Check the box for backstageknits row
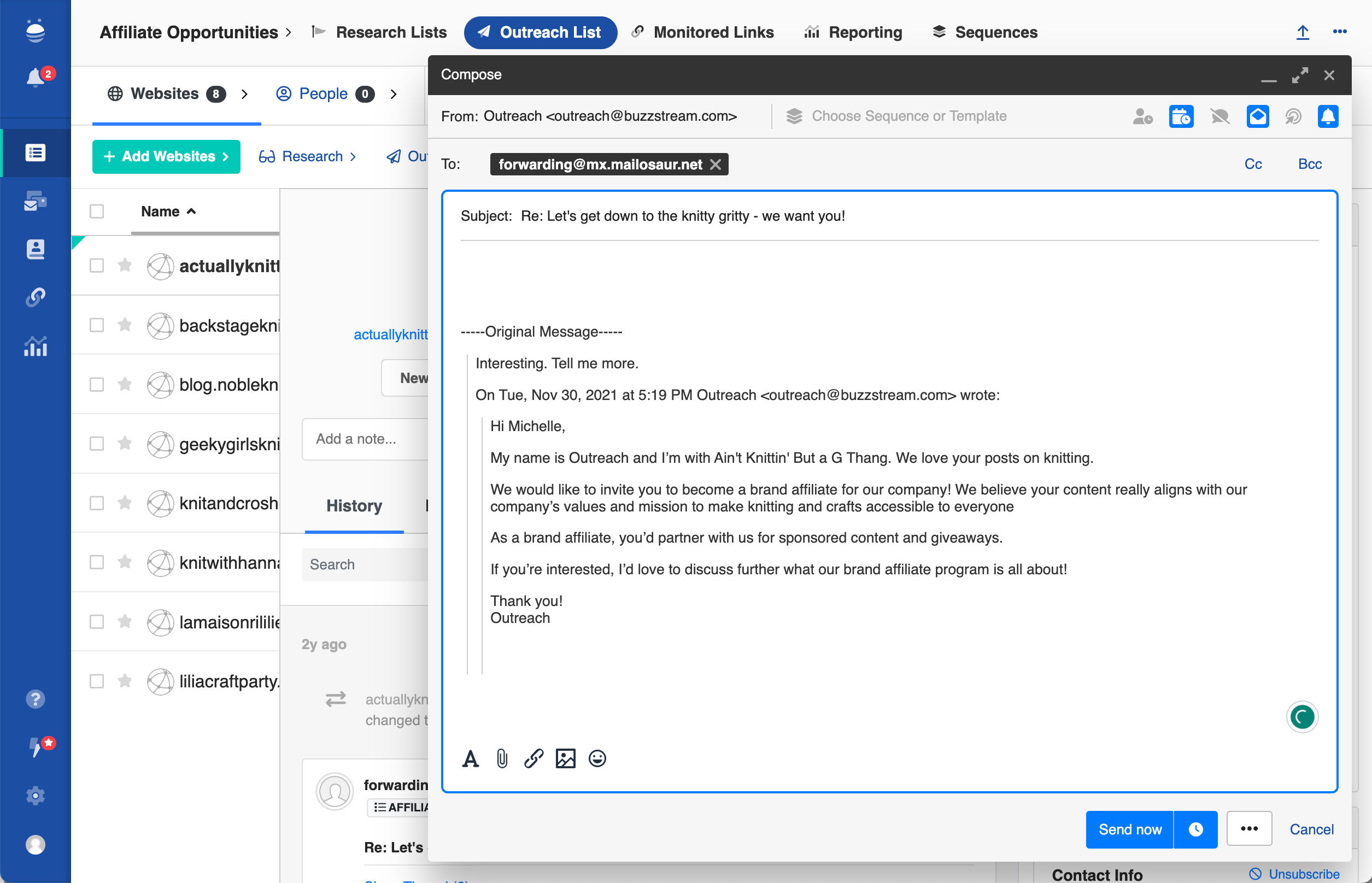Image resolution: width=1372 pixels, height=883 pixels. tap(97, 325)
